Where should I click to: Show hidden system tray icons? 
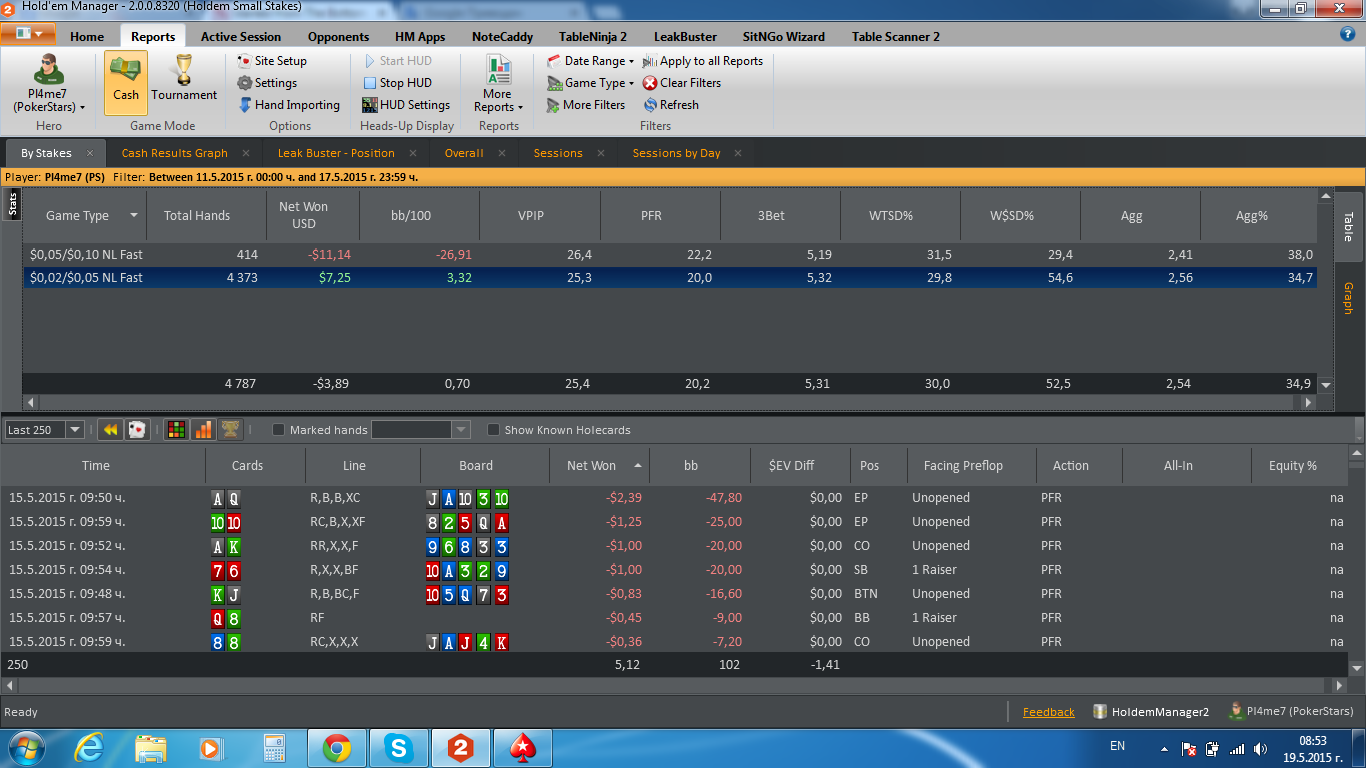tap(1164, 749)
